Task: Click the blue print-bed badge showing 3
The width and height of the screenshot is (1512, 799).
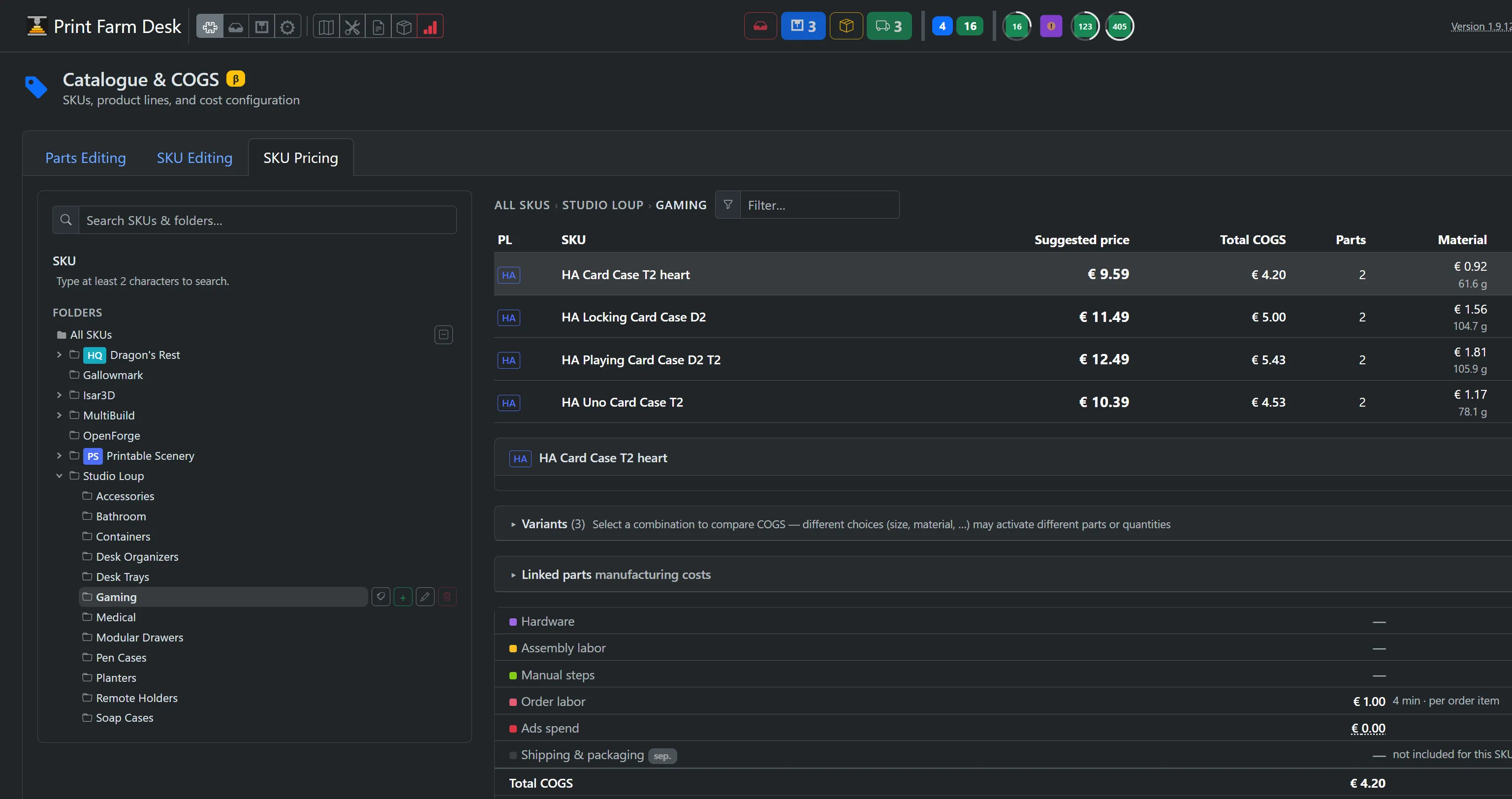Action: point(803,27)
